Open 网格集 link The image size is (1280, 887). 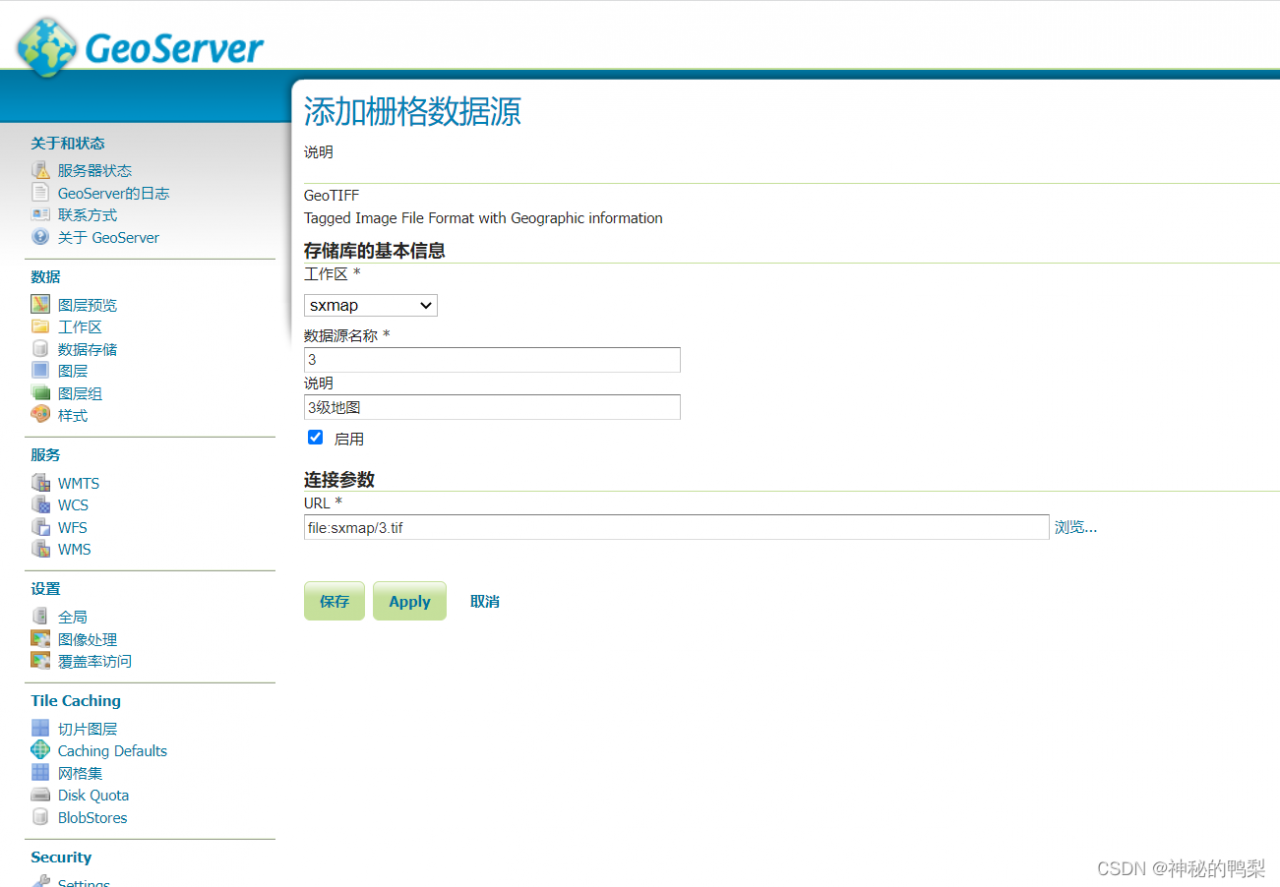click(x=80, y=773)
